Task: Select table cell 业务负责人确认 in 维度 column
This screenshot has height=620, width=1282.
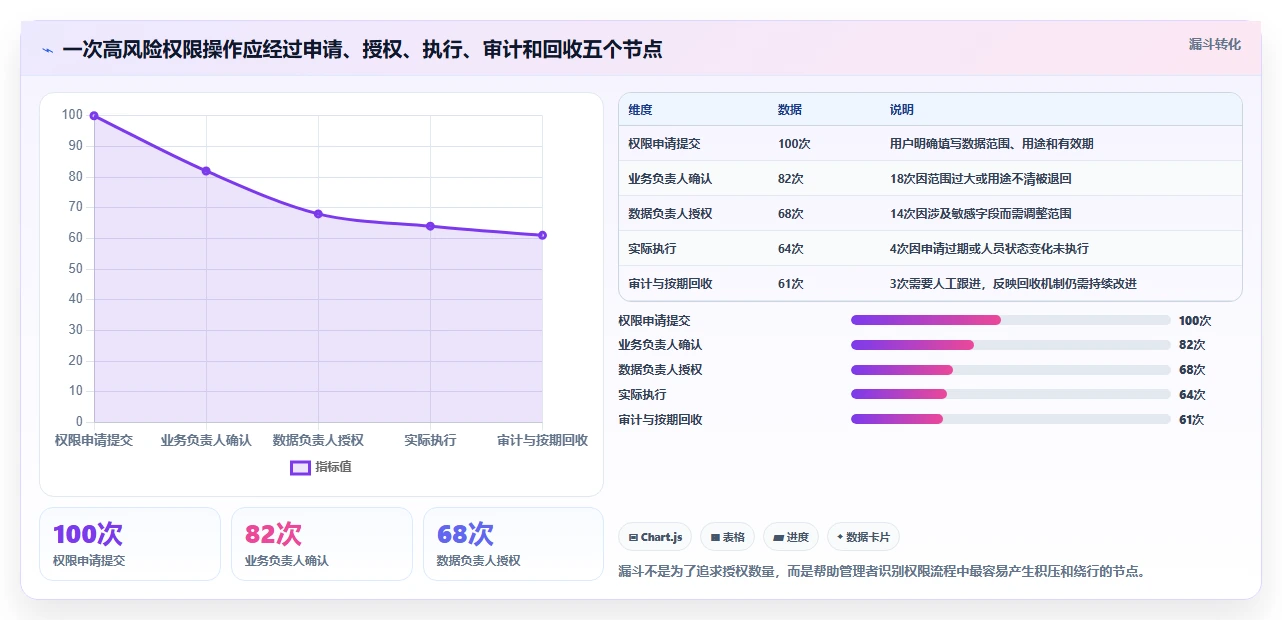Action: point(670,179)
